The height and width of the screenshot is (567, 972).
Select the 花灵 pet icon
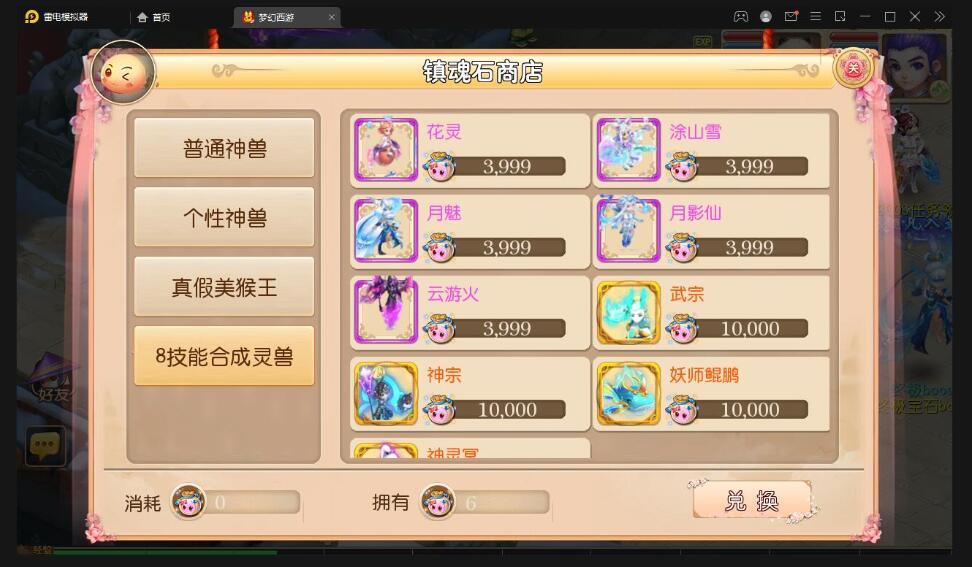tap(386, 150)
